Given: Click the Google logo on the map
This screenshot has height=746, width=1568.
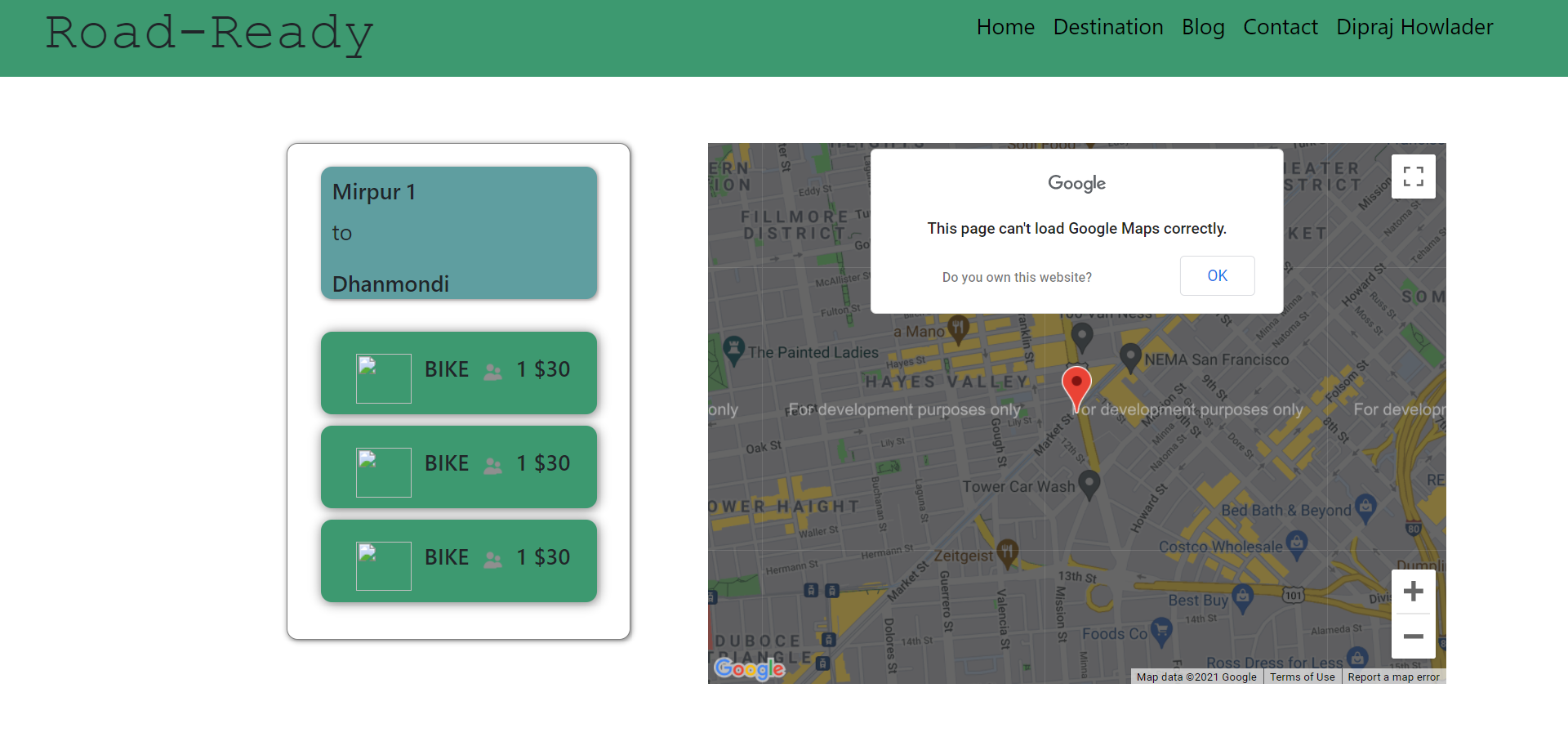Looking at the screenshot, I should pyautogui.click(x=748, y=669).
